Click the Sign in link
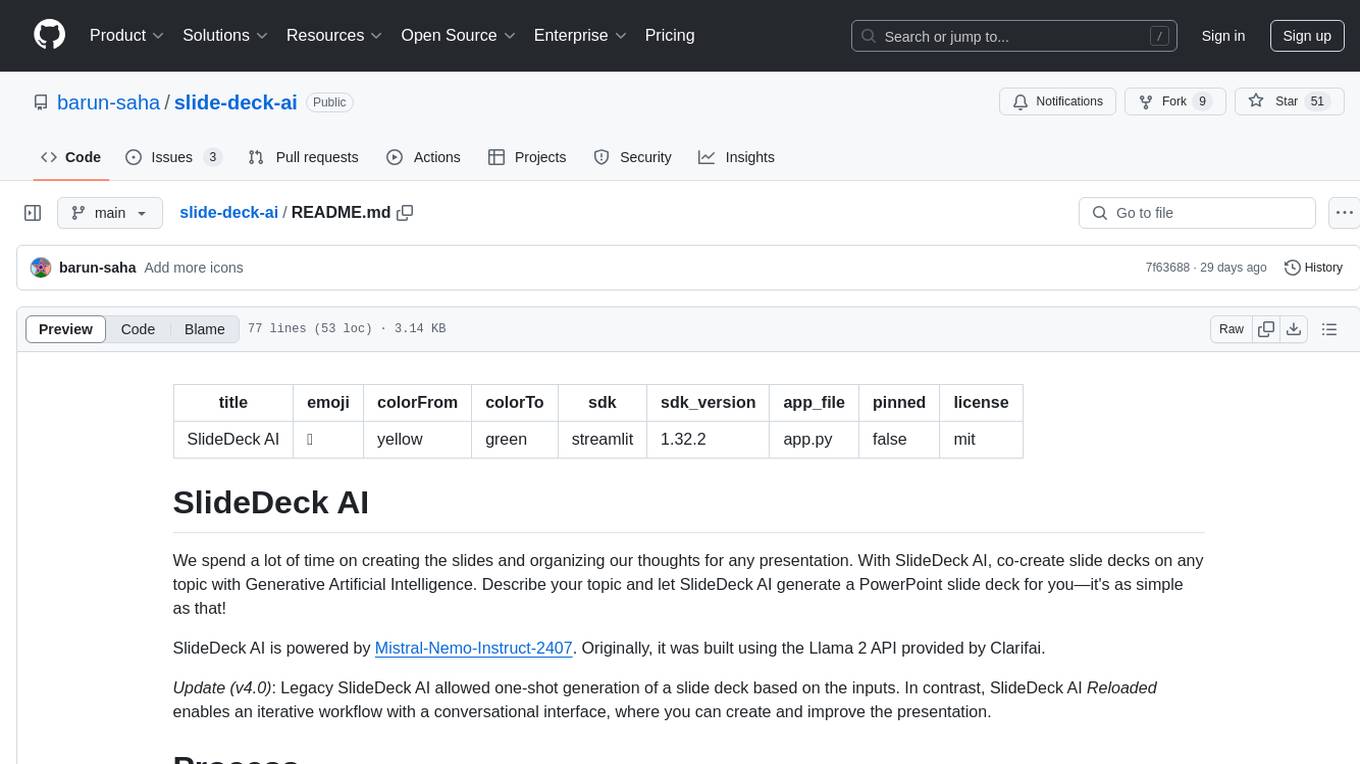Viewport: 1360px width, 764px height. (x=1223, y=36)
